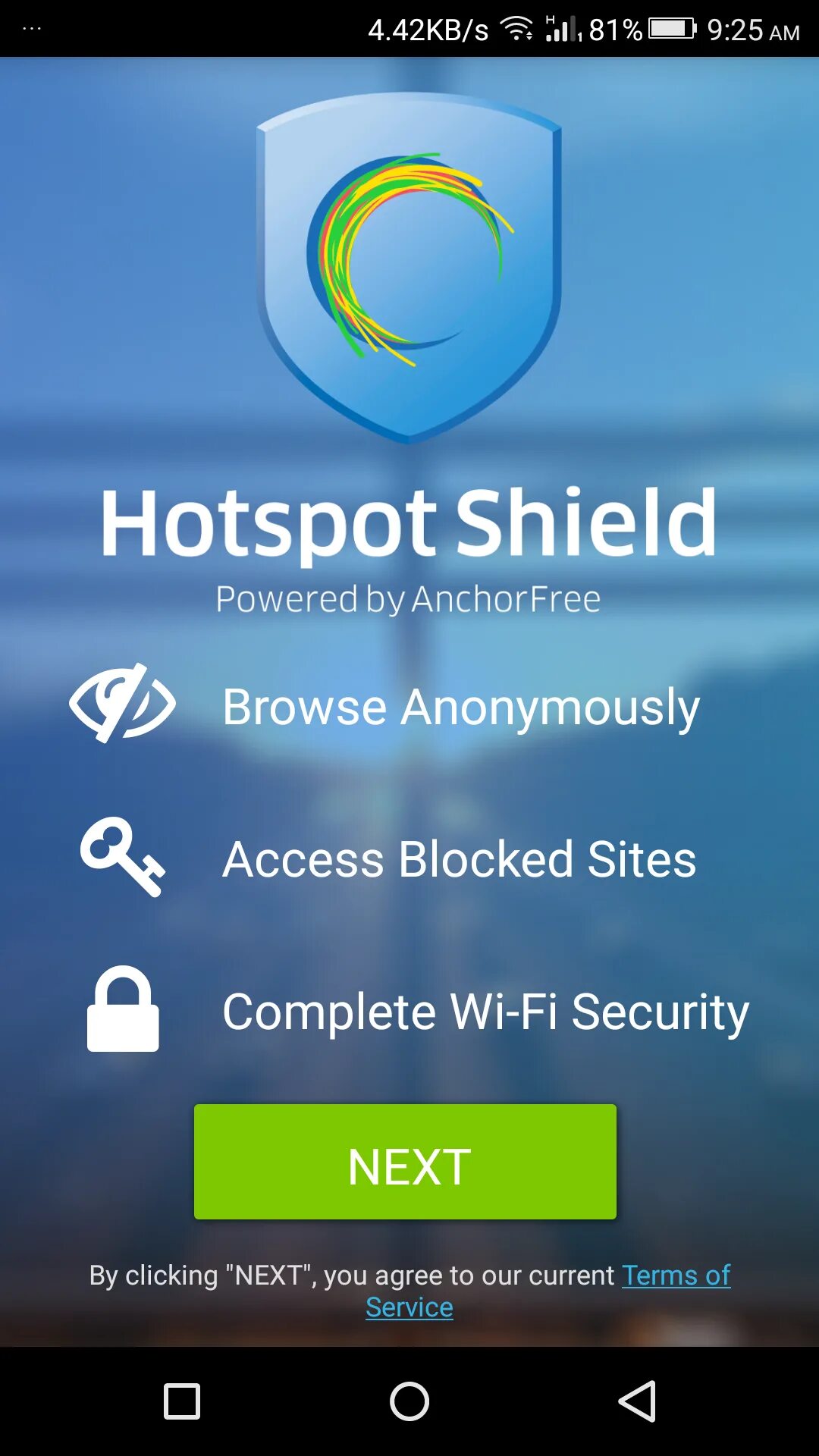Tap the Hotspot Shield title text

(x=409, y=524)
